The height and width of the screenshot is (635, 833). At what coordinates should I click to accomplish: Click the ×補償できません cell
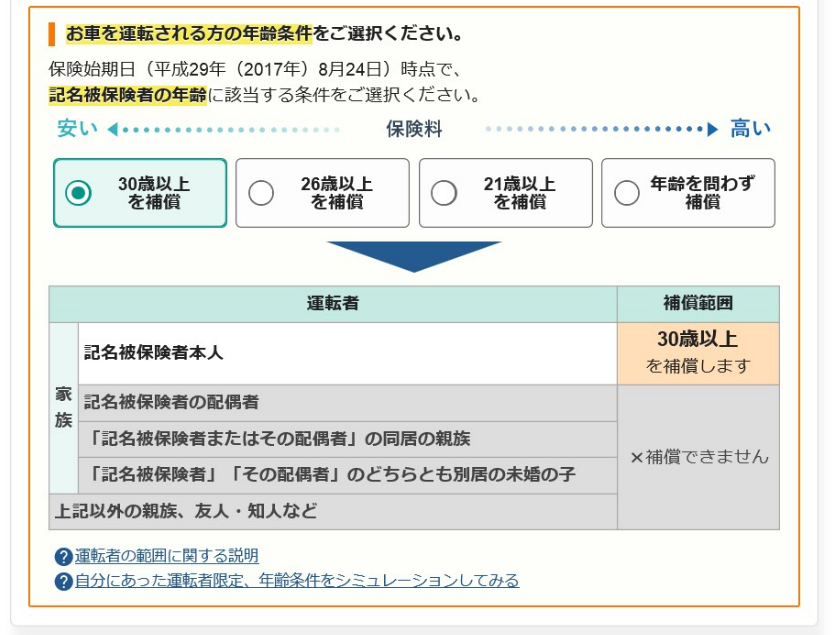tap(698, 457)
